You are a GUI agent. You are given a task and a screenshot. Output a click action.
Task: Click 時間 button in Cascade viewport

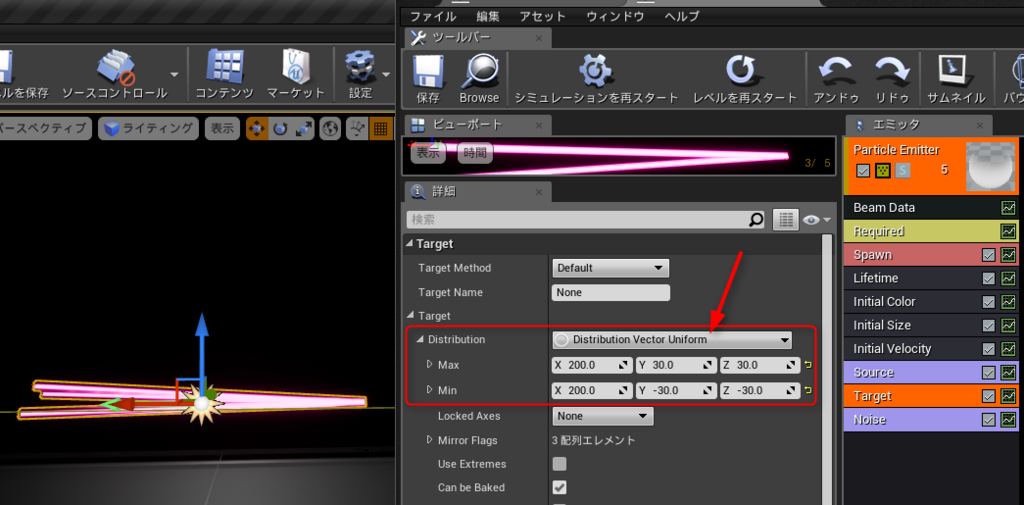pos(475,154)
